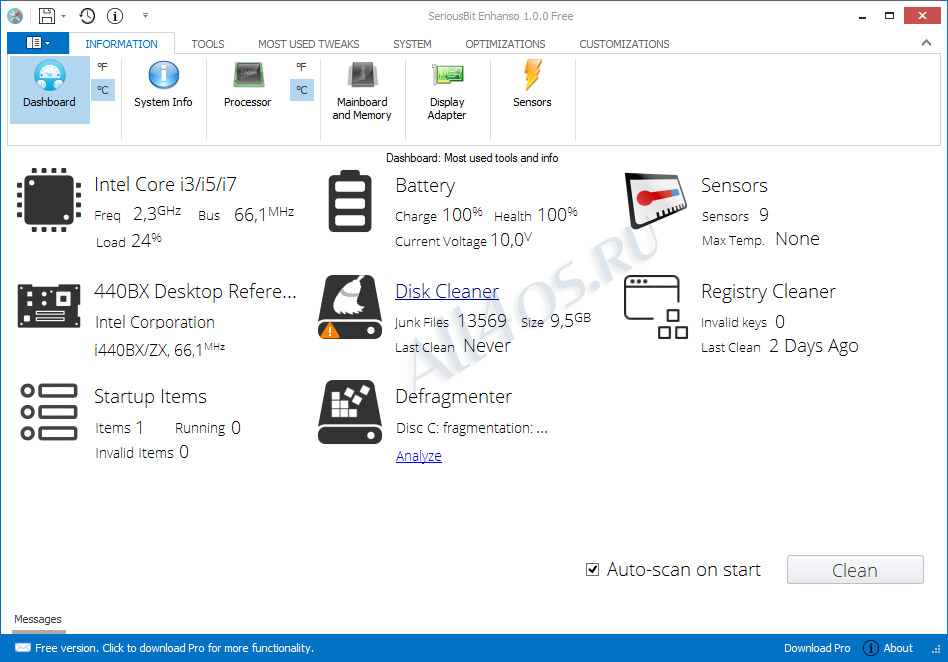Viewport: 948px width, 662px height.
Task: Click Disc C: fragmentation text
Action: [x=472, y=428]
